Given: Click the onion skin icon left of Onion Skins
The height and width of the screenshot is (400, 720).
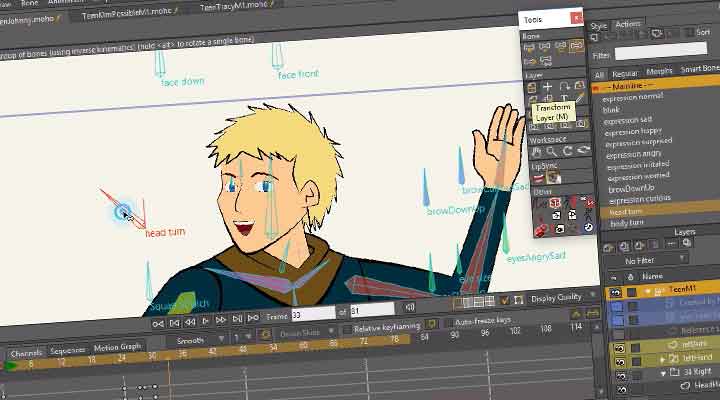Looking at the screenshot, I should pos(265,335).
